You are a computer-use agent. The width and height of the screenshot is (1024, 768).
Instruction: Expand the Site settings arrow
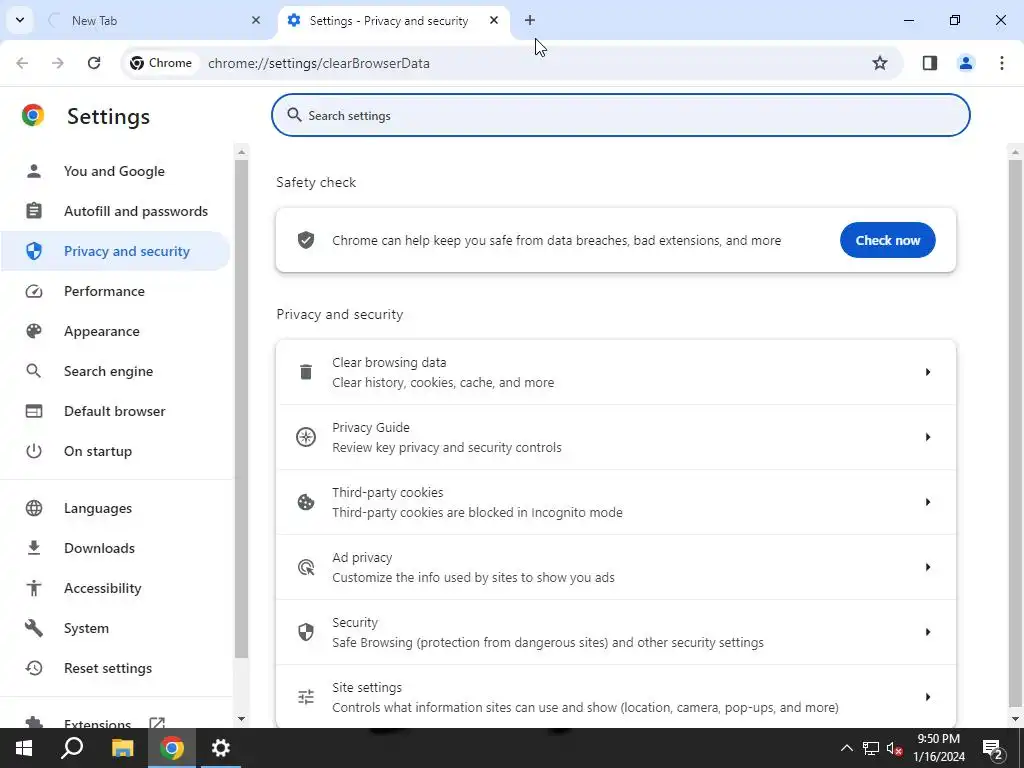[927, 697]
